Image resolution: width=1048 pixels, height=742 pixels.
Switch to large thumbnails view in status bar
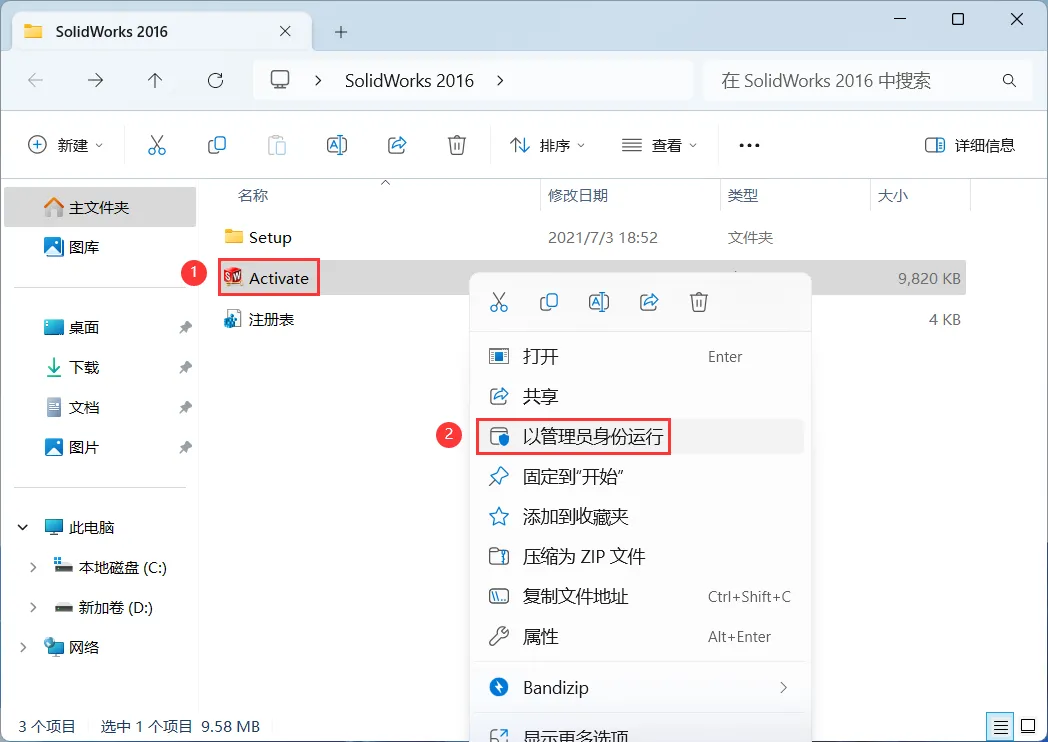(1029, 727)
